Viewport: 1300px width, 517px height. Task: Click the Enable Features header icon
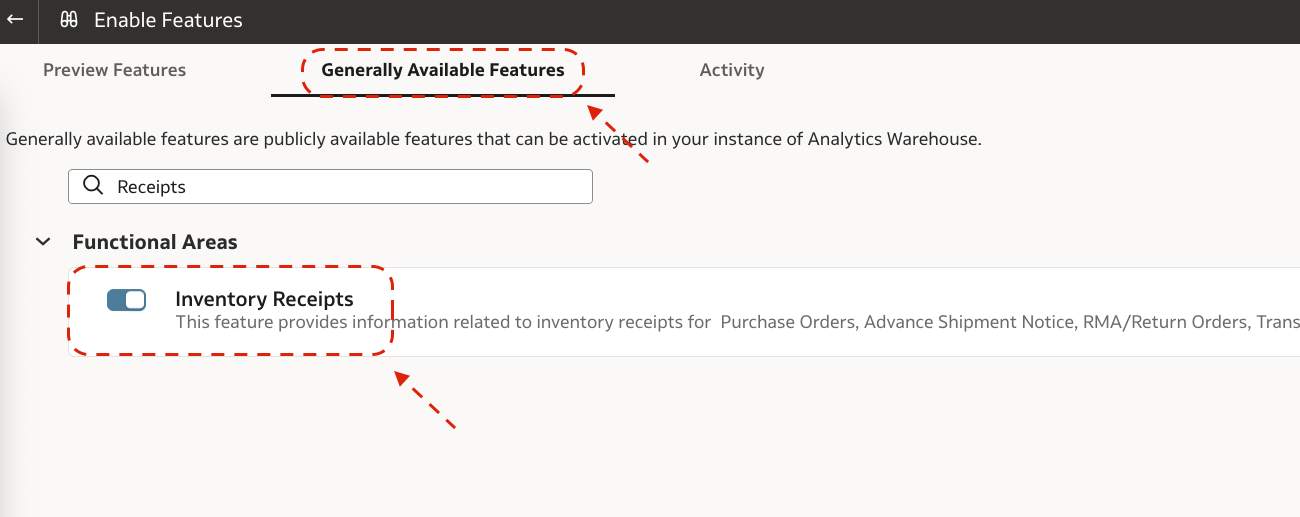tap(68, 20)
